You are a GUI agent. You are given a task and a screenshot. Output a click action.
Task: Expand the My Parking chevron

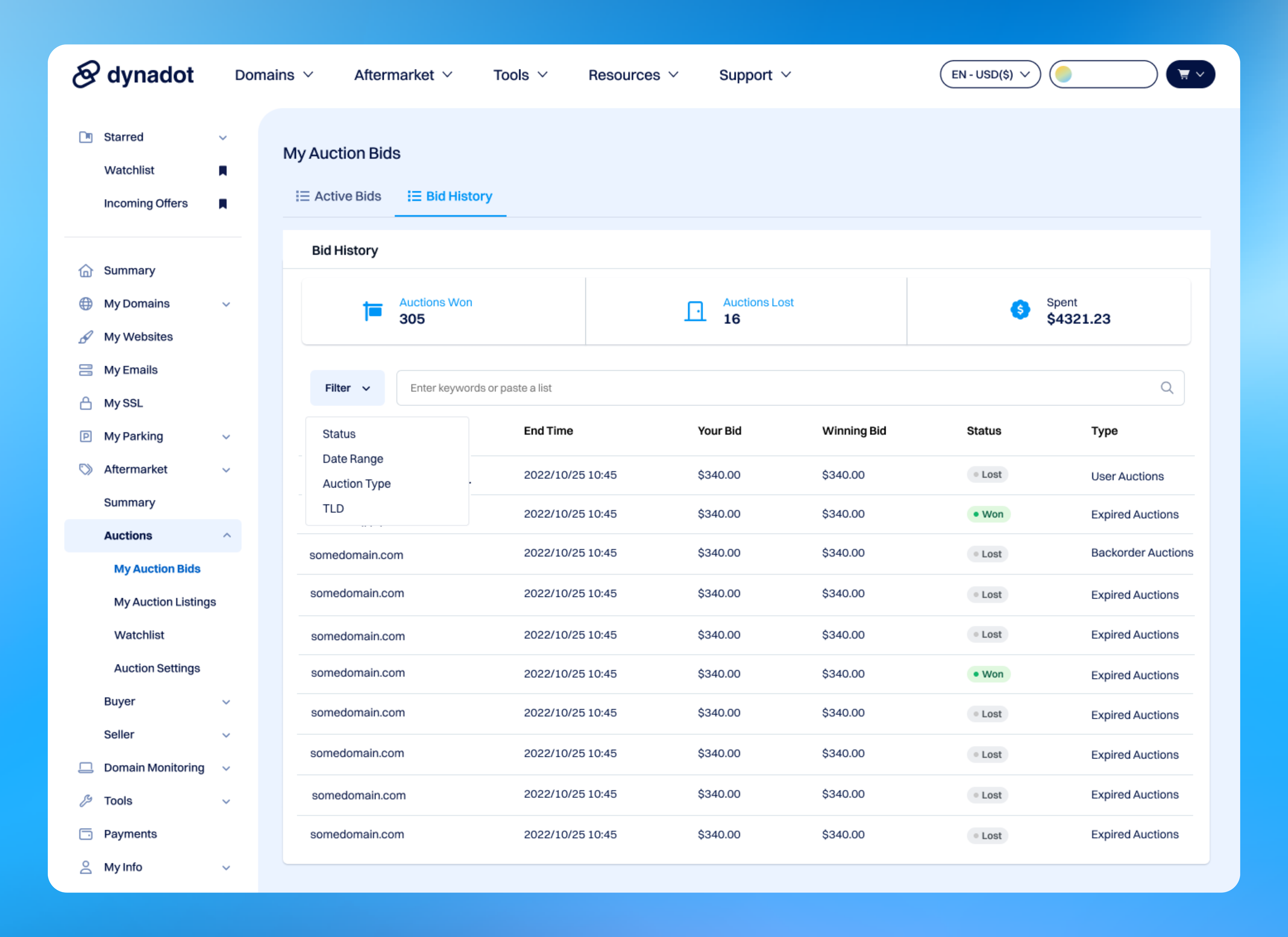226,437
